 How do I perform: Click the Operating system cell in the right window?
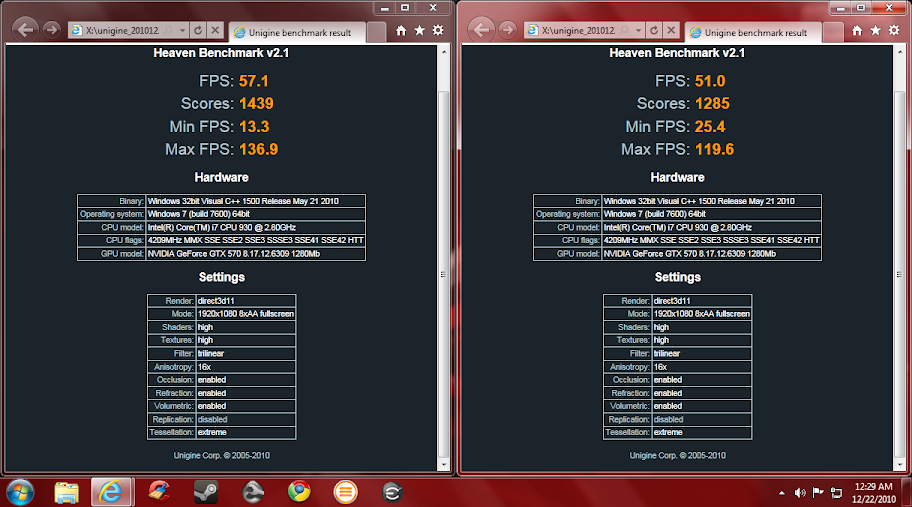(711, 214)
